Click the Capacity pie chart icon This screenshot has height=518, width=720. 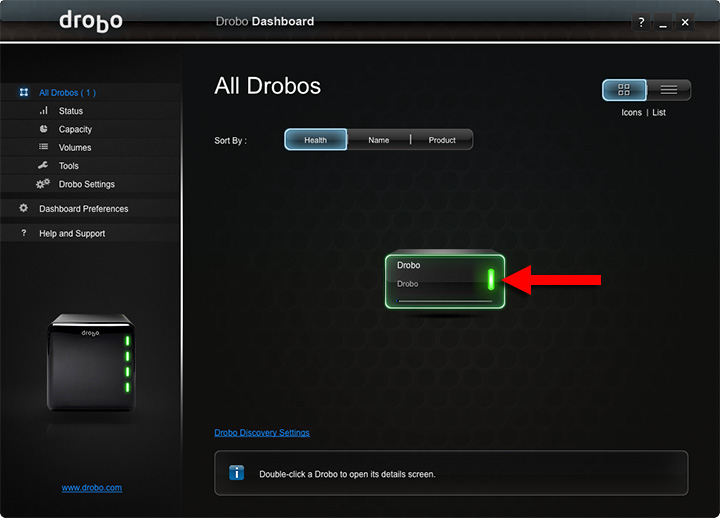click(44, 129)
